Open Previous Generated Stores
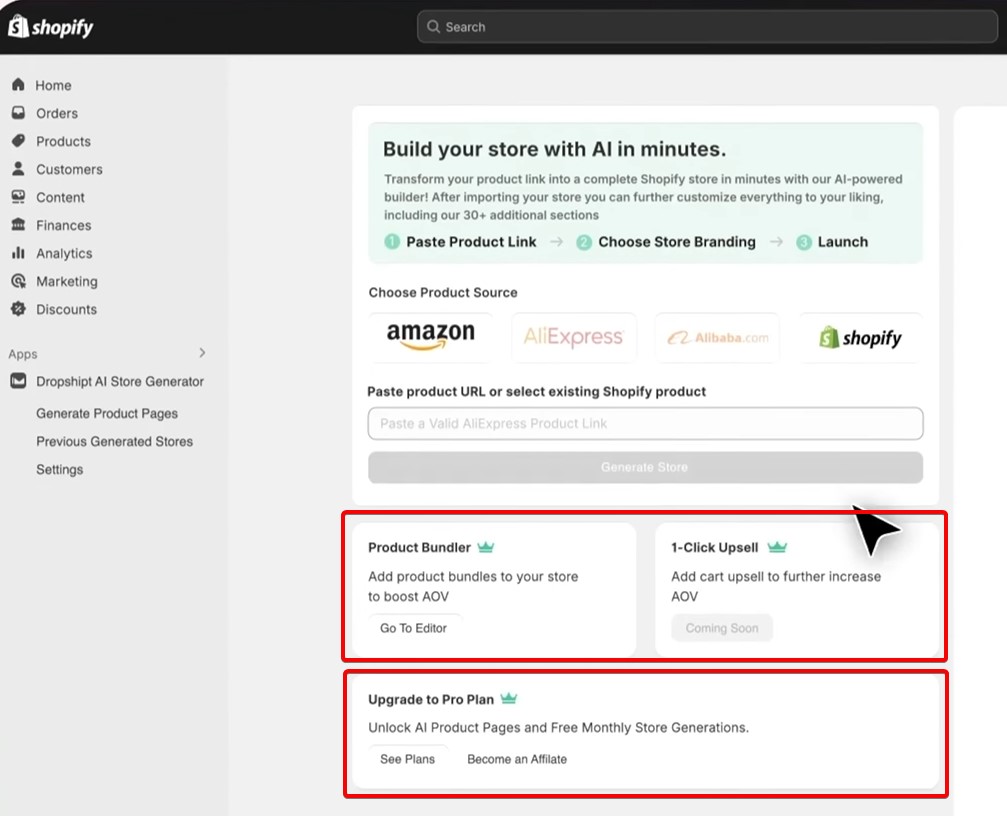The width and height of the screenshot is (1007, 816). click(114, 441)
